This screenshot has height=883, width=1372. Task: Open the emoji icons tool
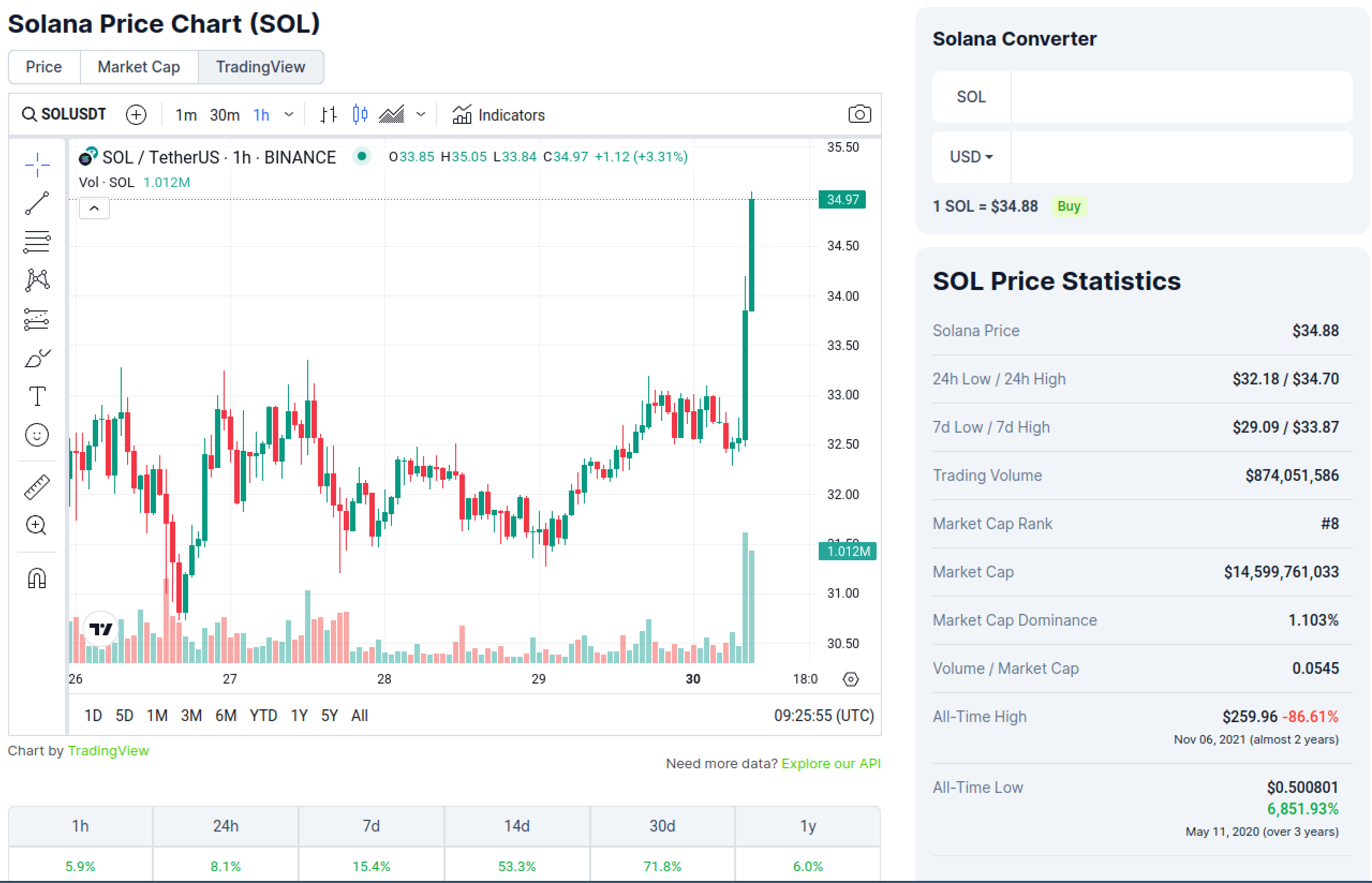(38, 435)
